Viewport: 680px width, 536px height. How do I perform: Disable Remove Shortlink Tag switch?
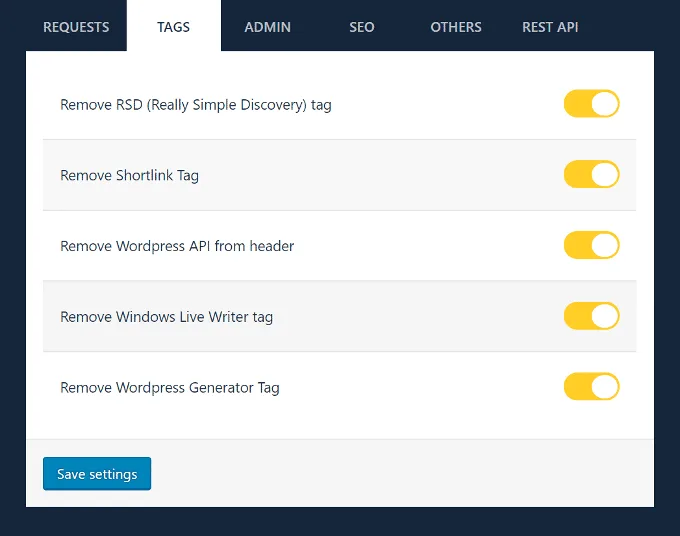pos(592,174)
